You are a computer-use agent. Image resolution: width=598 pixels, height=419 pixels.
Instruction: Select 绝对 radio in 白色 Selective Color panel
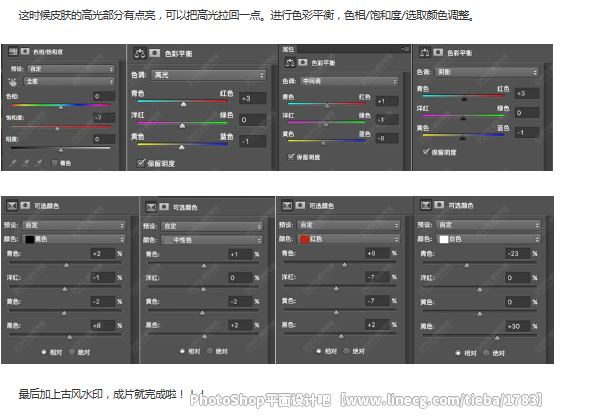pyautogui.click(x=486, y=353)
